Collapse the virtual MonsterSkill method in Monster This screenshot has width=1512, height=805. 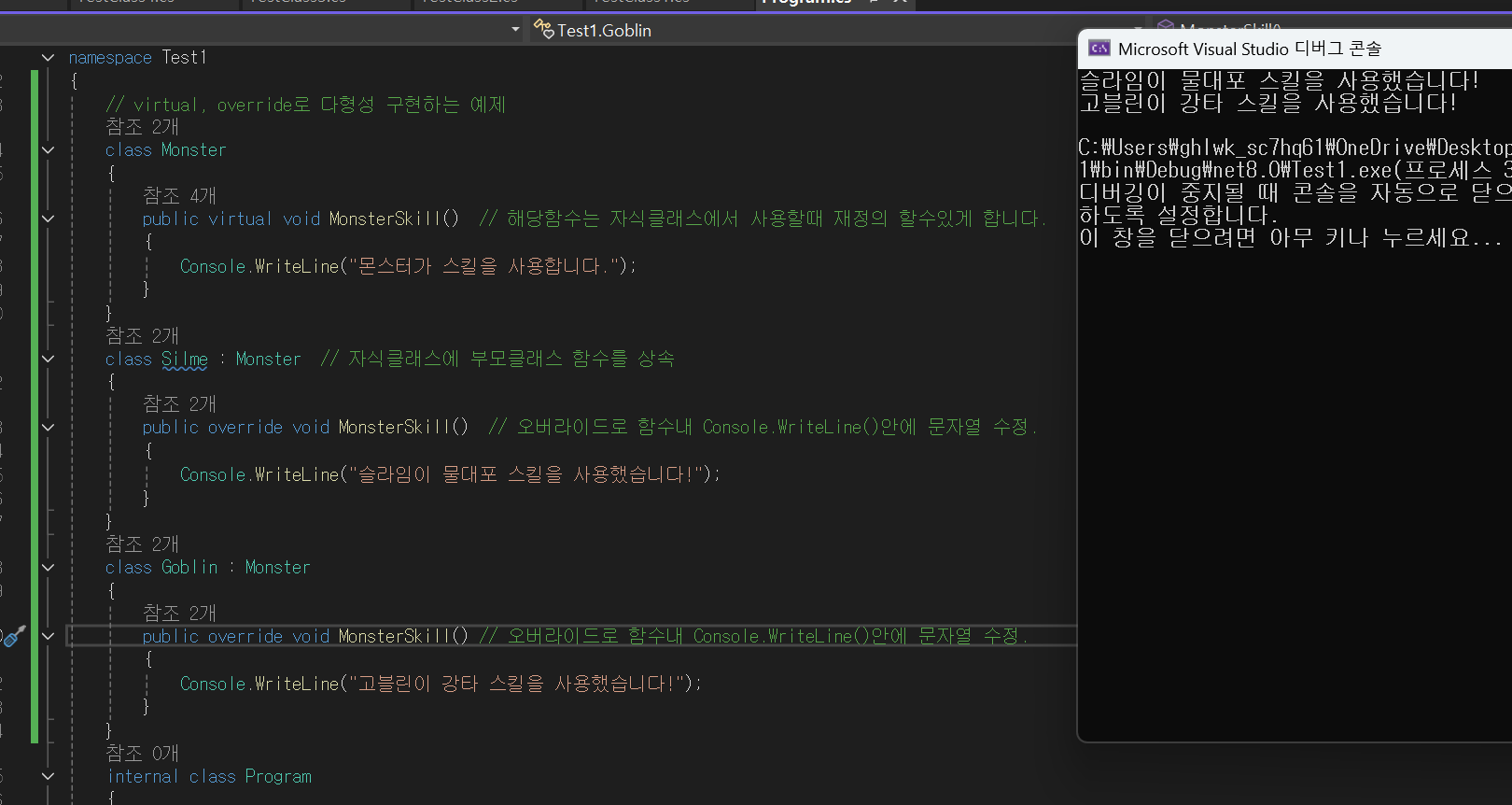[48, 219]
